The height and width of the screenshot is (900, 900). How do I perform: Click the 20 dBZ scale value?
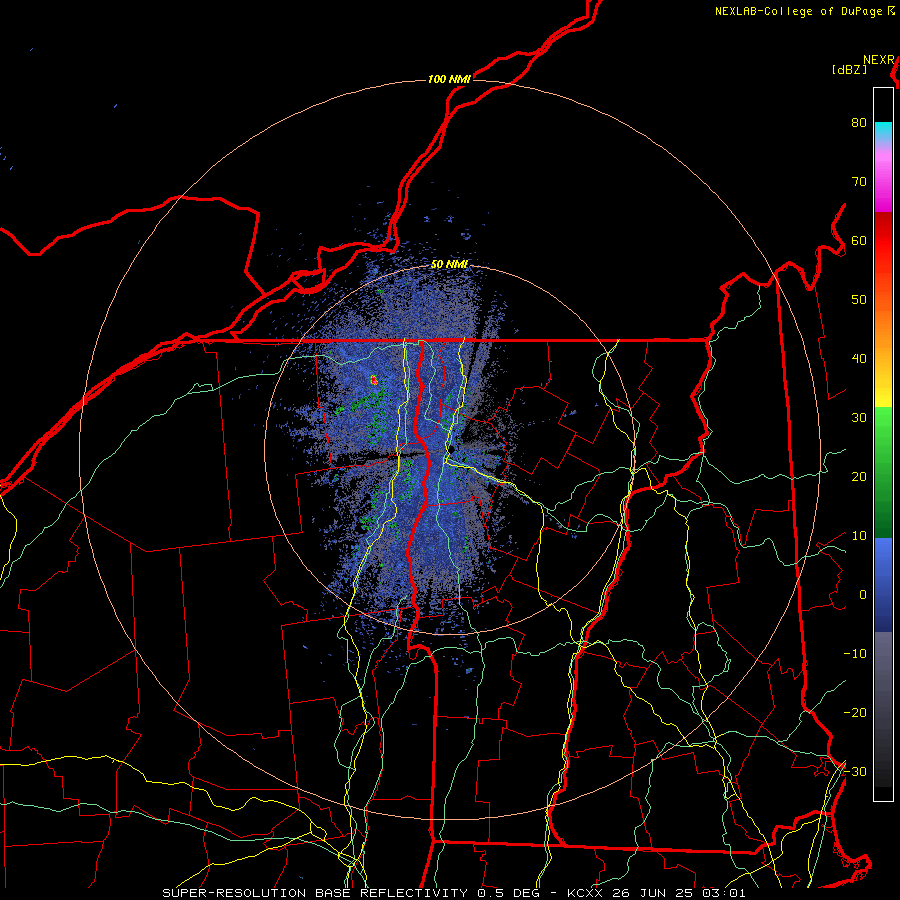859,477
